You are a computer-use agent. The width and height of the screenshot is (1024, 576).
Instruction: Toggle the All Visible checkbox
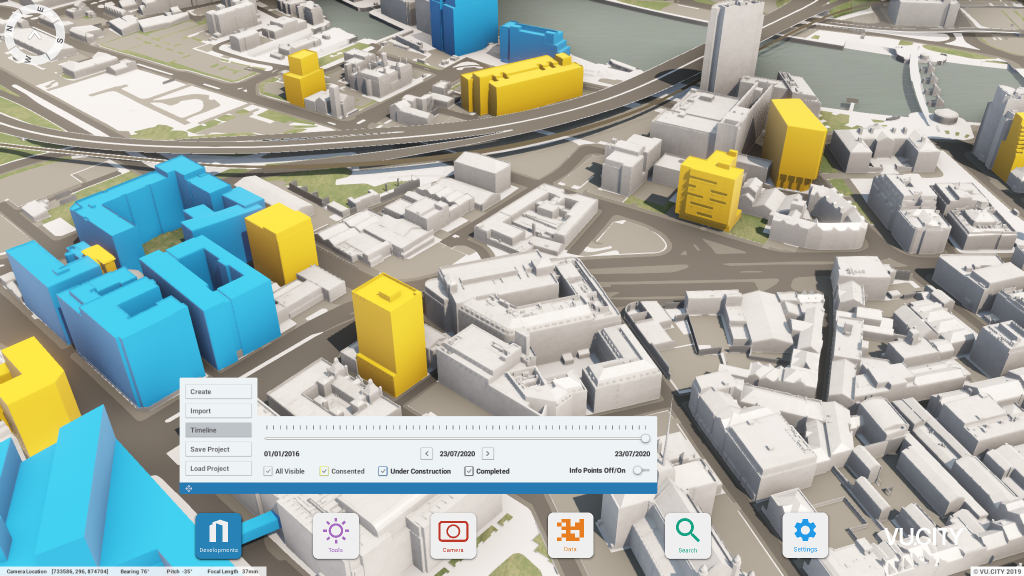point(268,471)
